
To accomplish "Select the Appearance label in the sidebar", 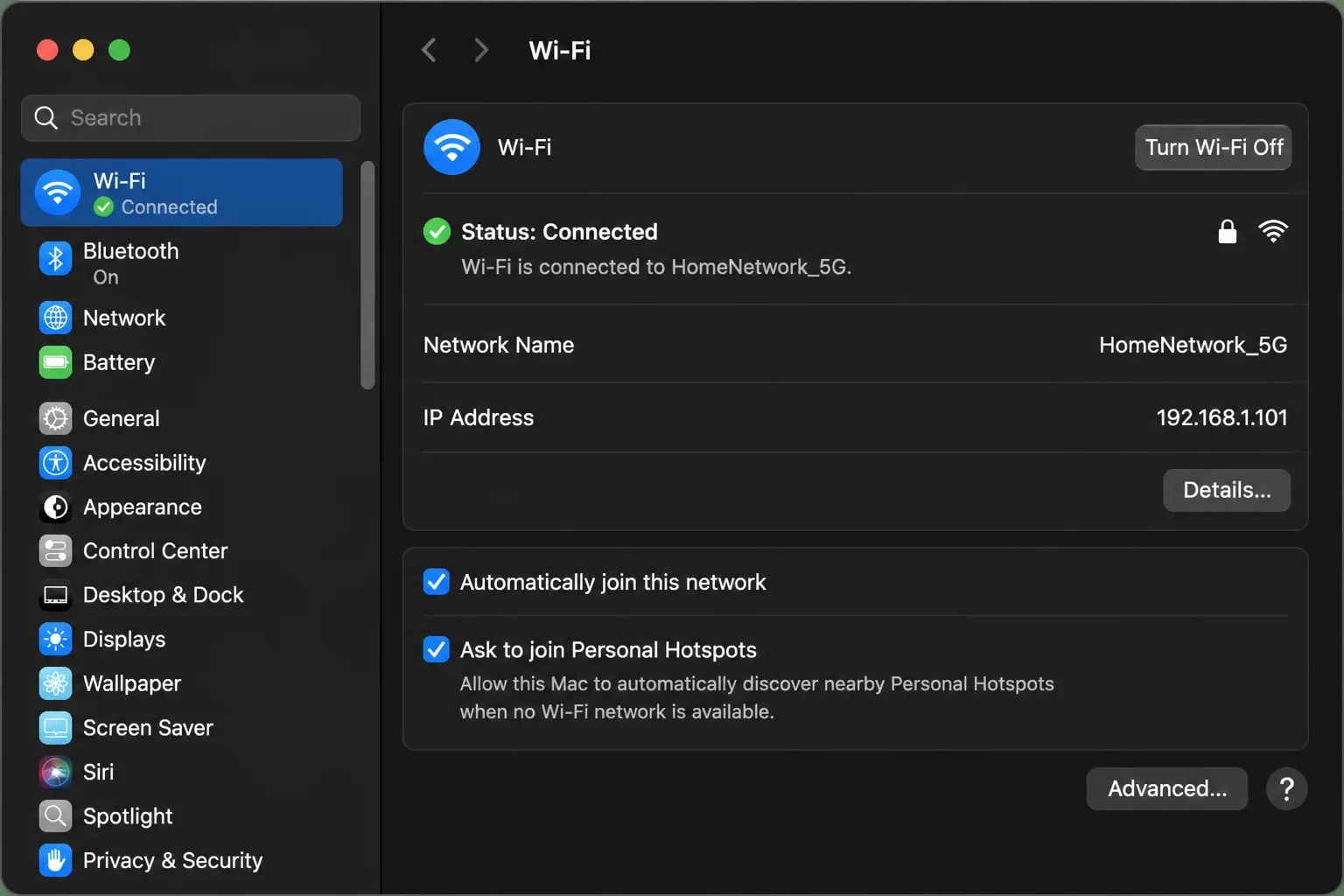I will click(143, 507).
